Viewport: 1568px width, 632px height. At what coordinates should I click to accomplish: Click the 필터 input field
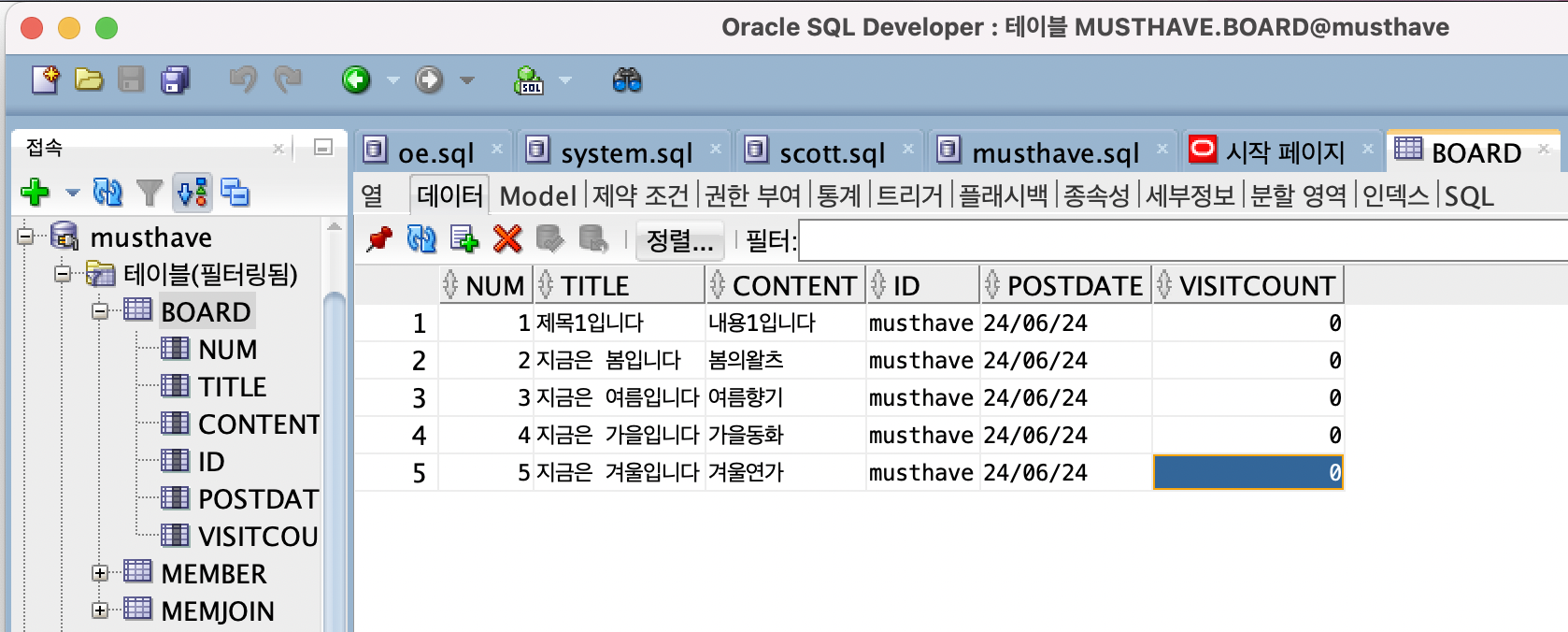point(1182,240)
